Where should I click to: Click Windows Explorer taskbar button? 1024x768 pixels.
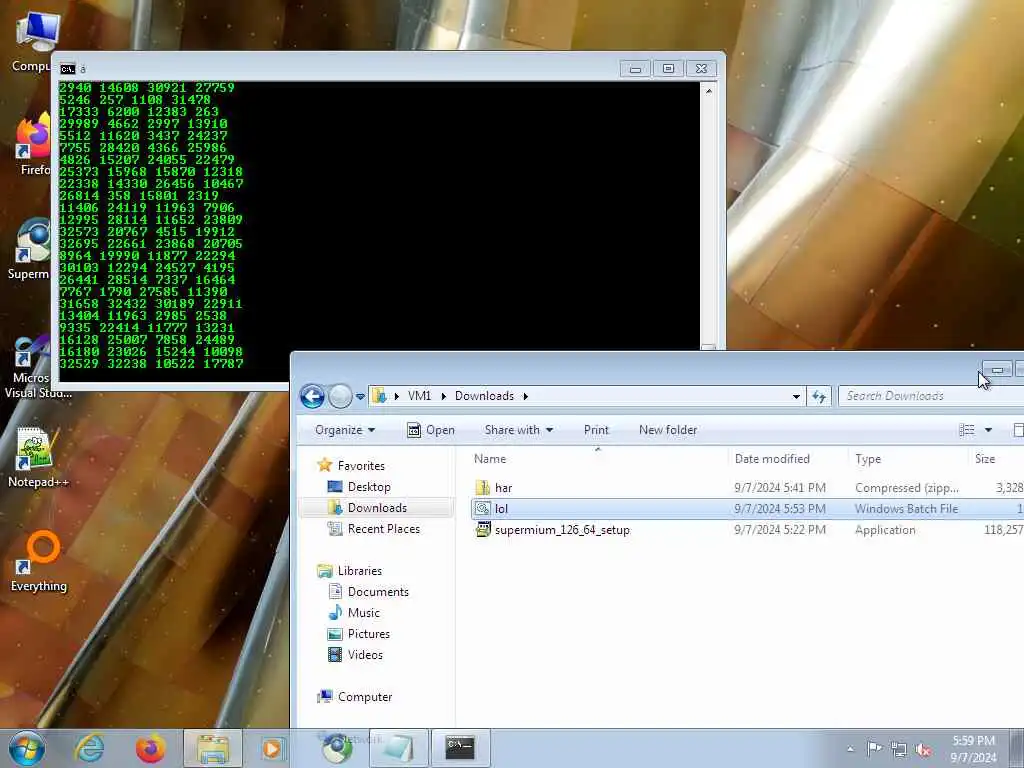212,748
